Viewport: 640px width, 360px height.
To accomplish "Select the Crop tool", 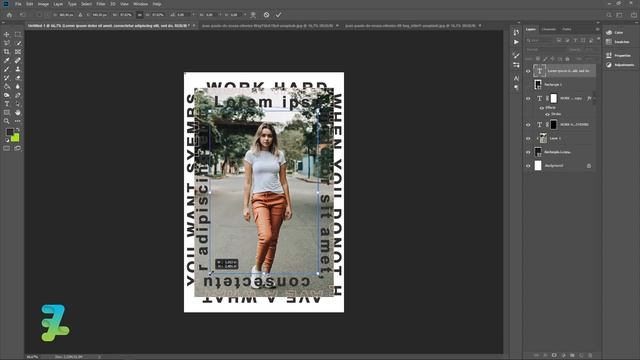I will 7,52.
